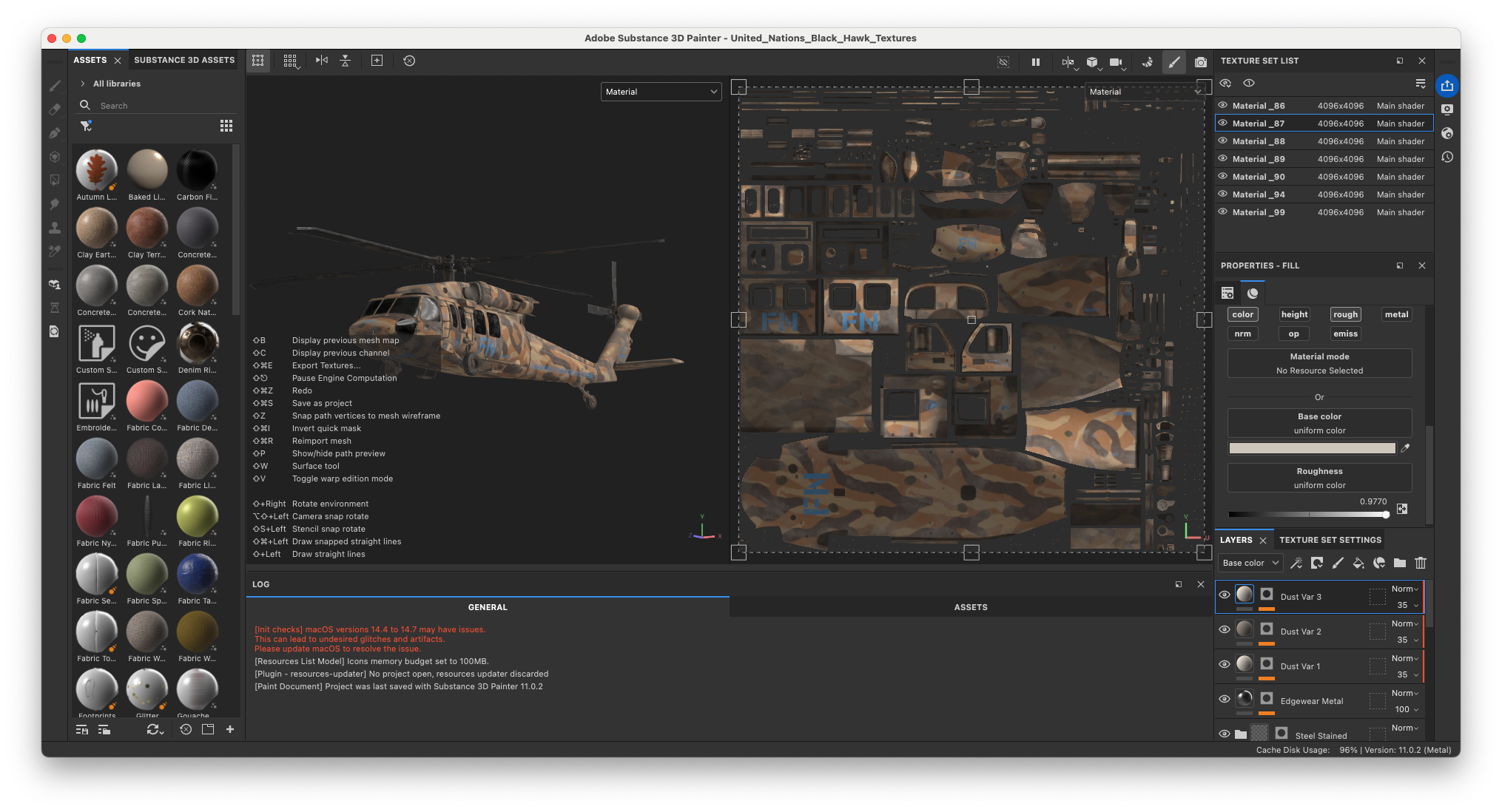Image resolution: width=1502 pixels, height=812 pixels.
Task: Activate the painting brush mode icon
Action: click(1174, 62)
